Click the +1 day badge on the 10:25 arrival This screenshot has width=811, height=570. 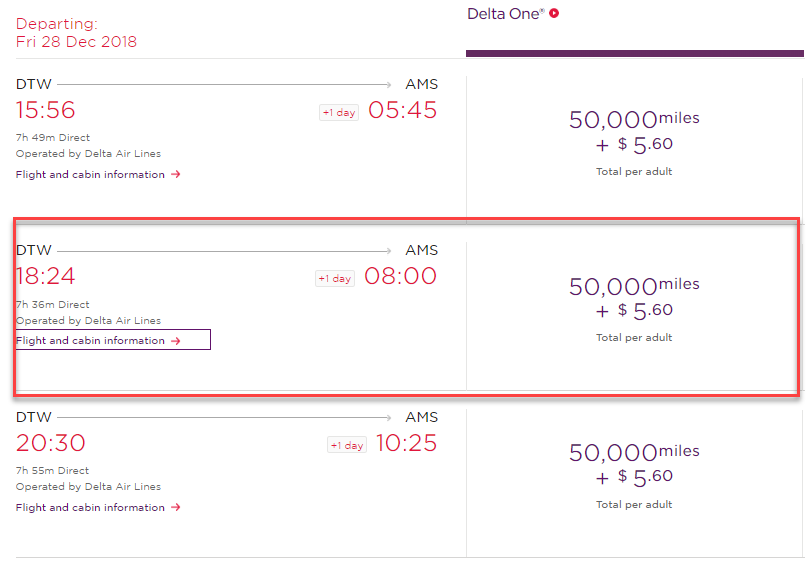click(x=346, y=445)
